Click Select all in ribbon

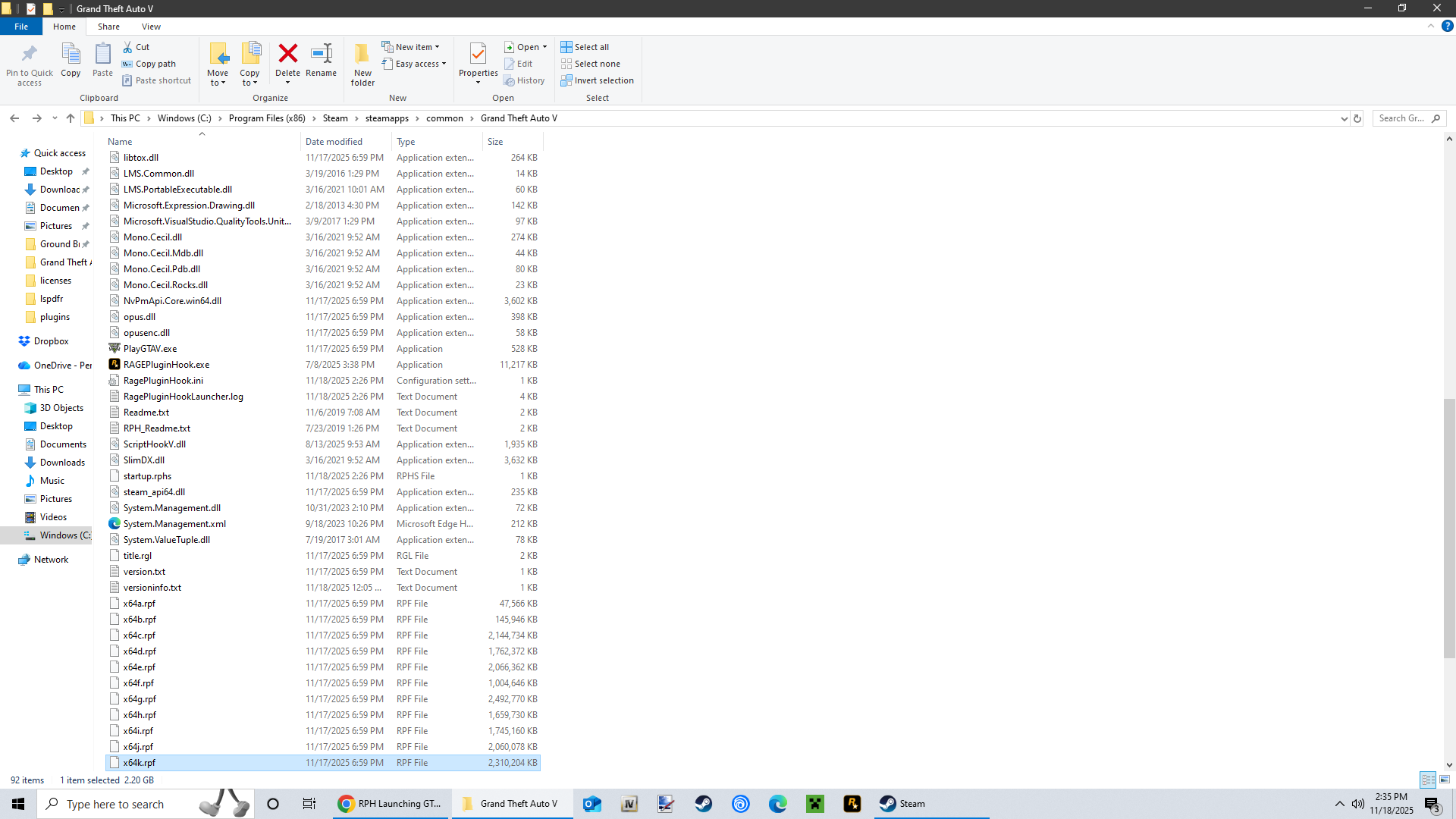585,47
